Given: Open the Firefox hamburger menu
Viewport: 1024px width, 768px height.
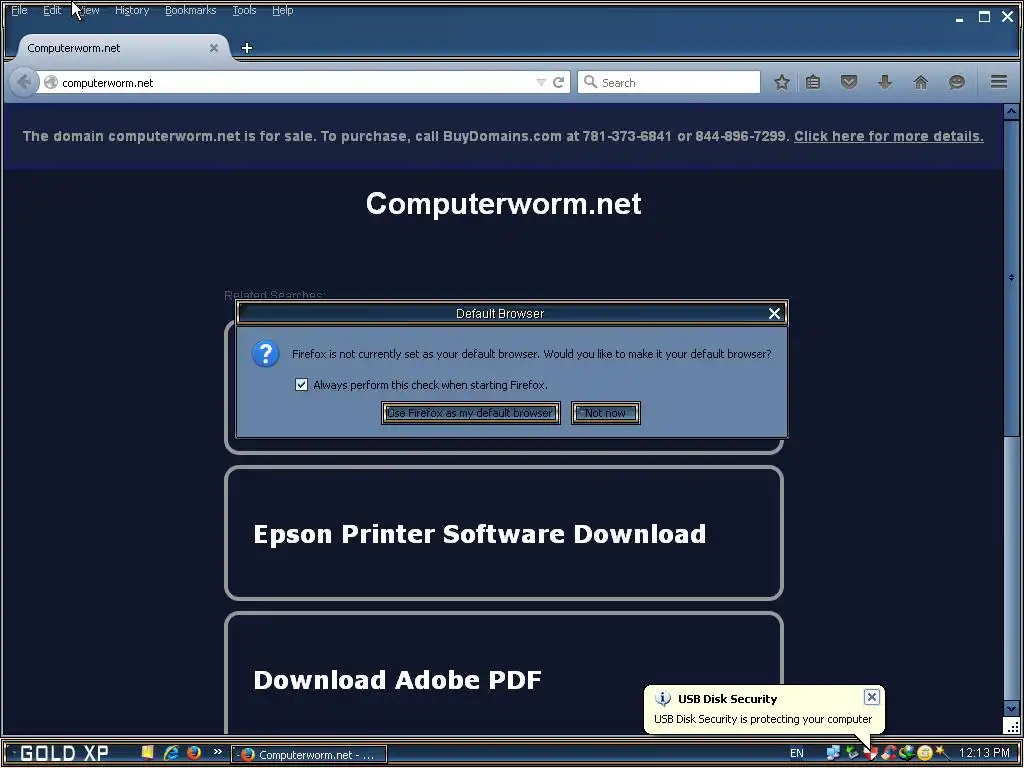Looking at the screenshot, I should [x=999, y=82].
